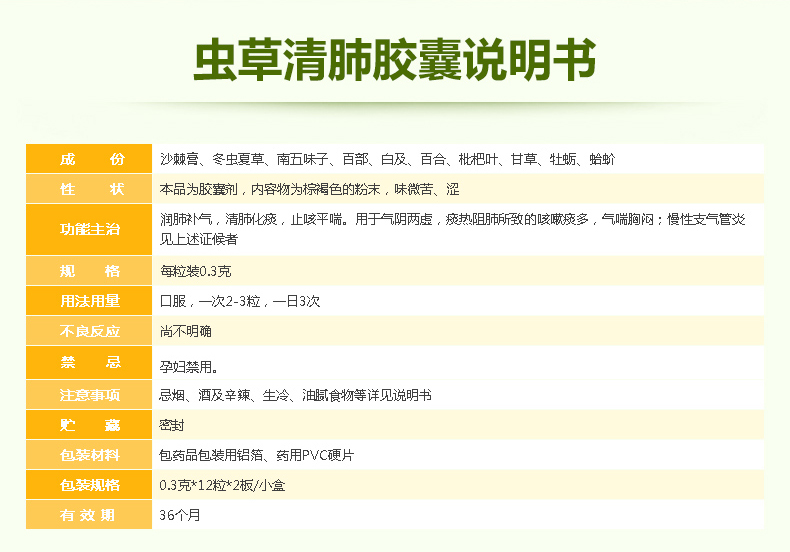
Task: Select the 贮藏 label cell
Action: pos(89,425)
